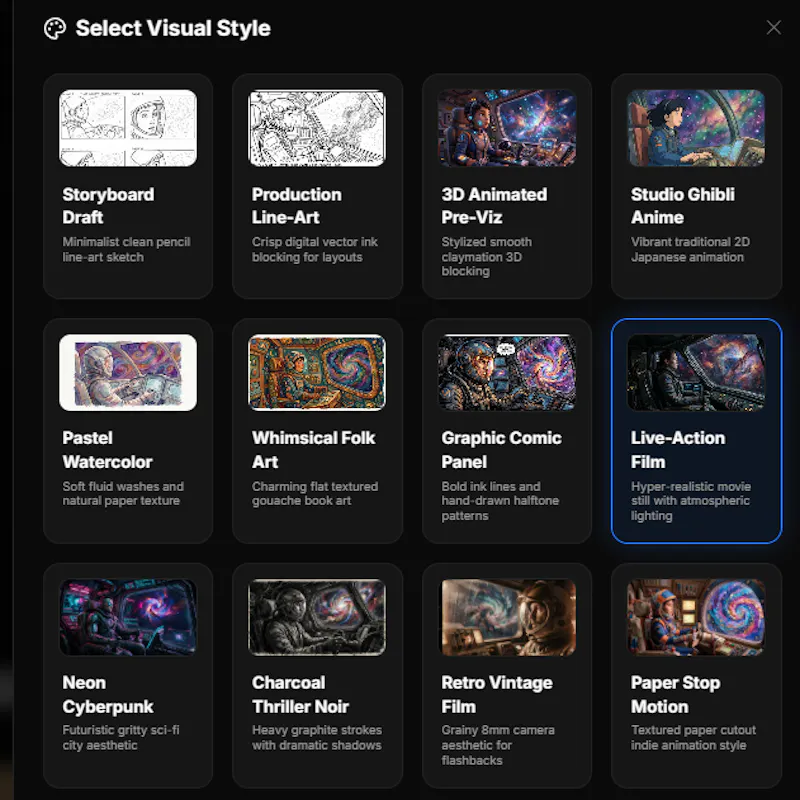Click "Bold ink lines and hand-drawn halftone" text
This screenshot has width=800, height=800.
point(500,501)
